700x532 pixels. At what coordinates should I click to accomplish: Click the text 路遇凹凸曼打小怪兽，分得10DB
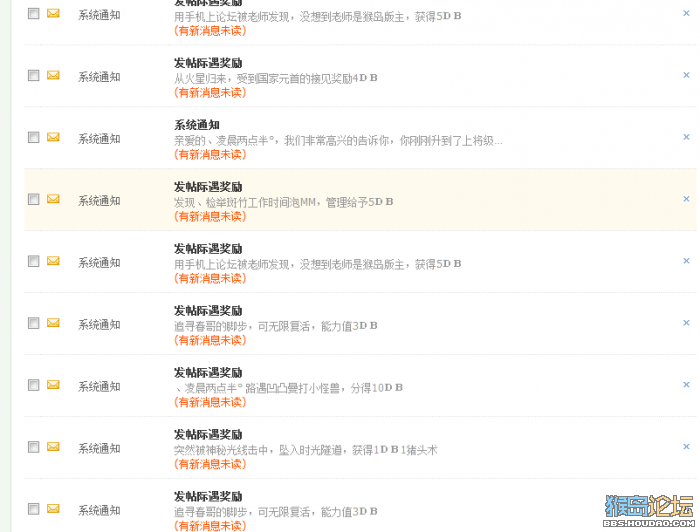click(288, 388)
